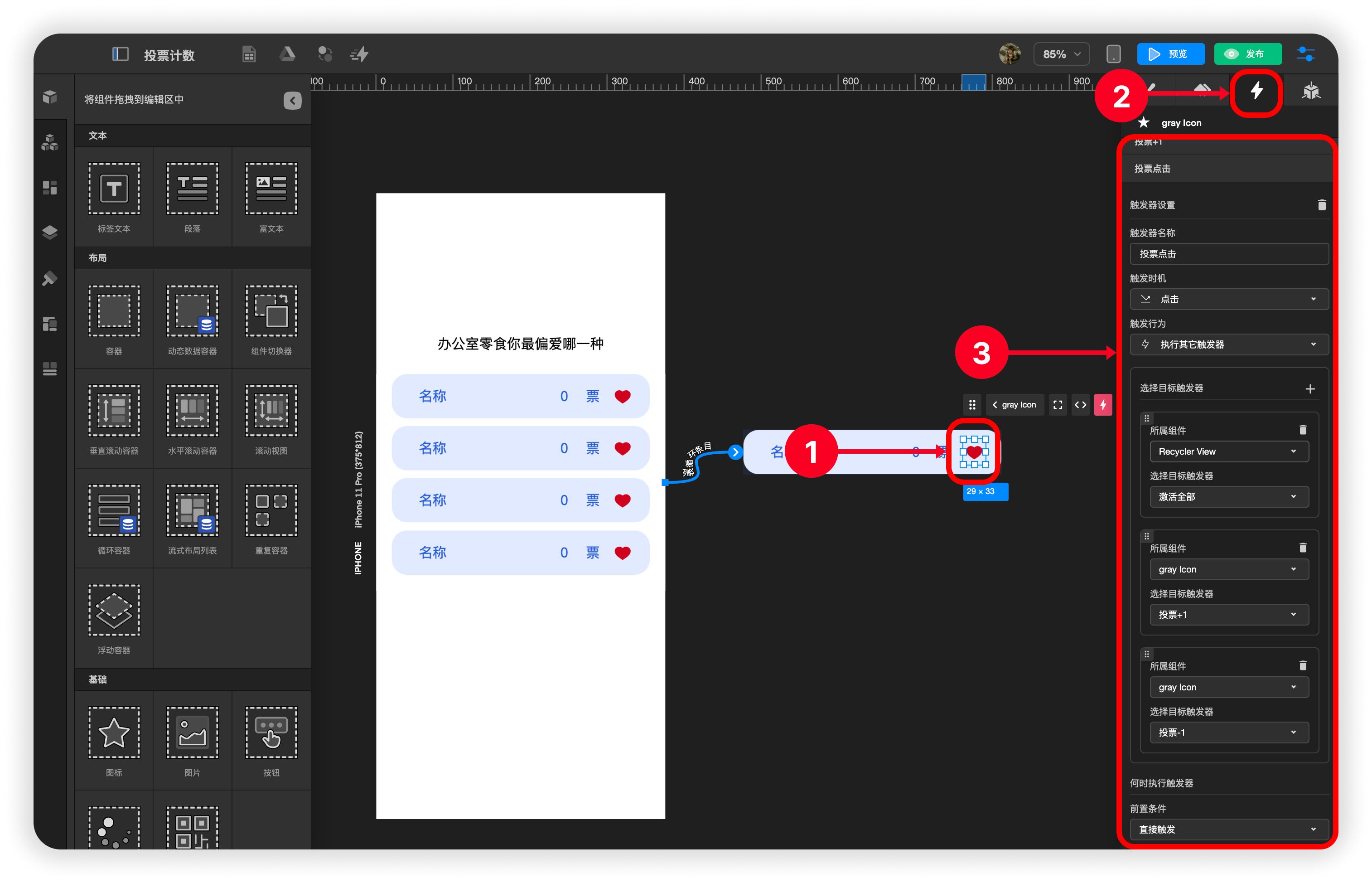This screenshot has width=1372, height=883.
Task: Delete trigger with trash icon beside 触发器设置
Action: point(1322,205)
